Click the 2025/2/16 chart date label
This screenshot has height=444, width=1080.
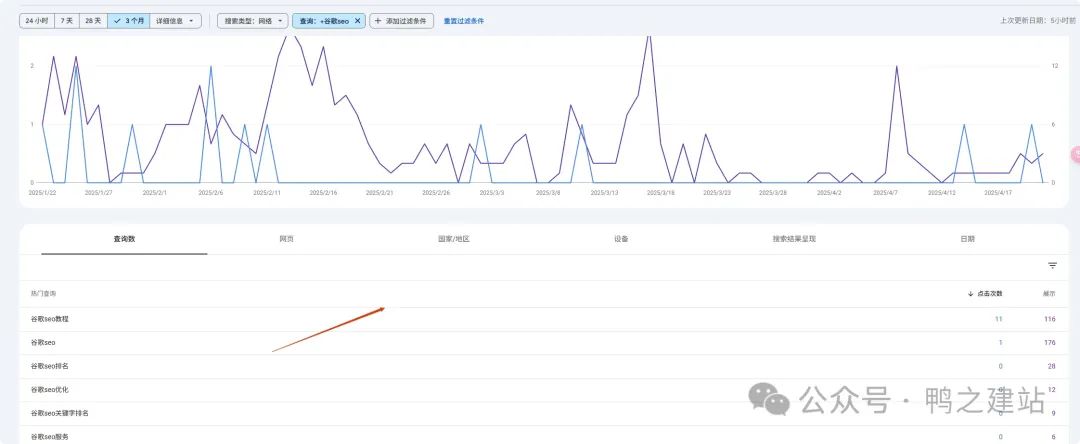point(323,193)
